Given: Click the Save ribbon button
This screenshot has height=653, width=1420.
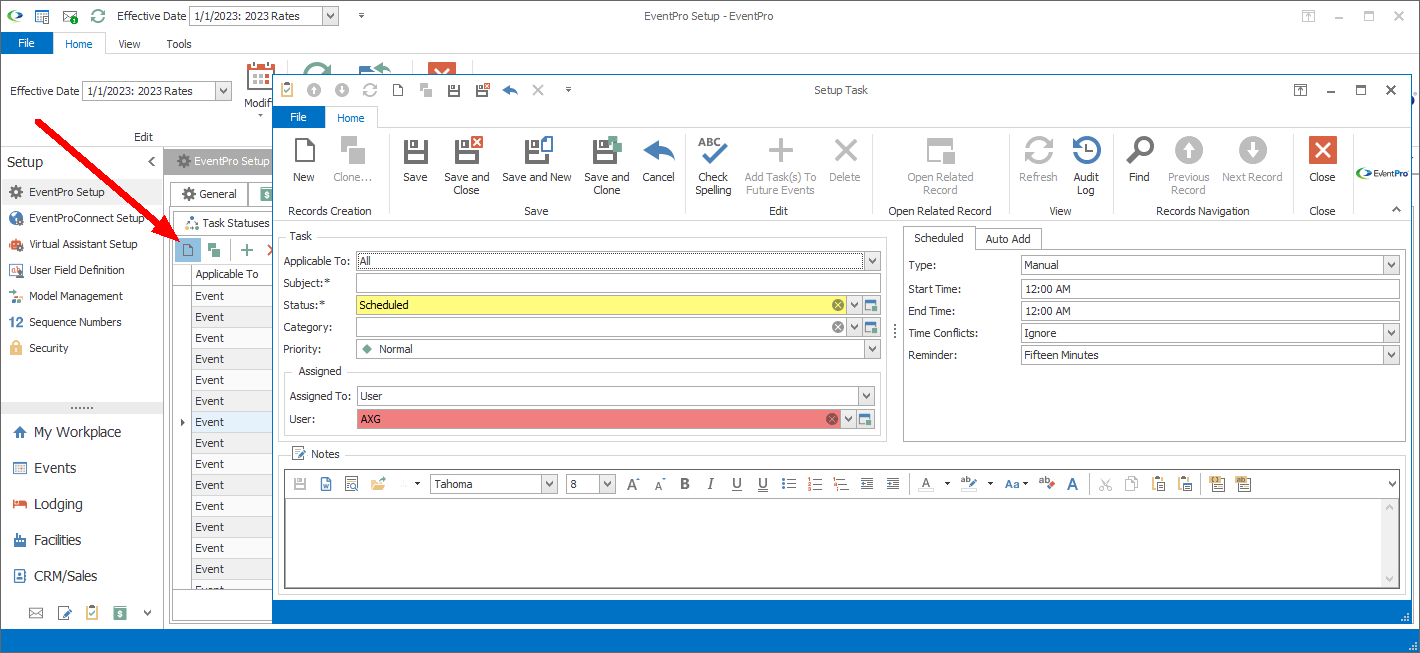Looking at the screenshot, I should click(x=415, y=161).
